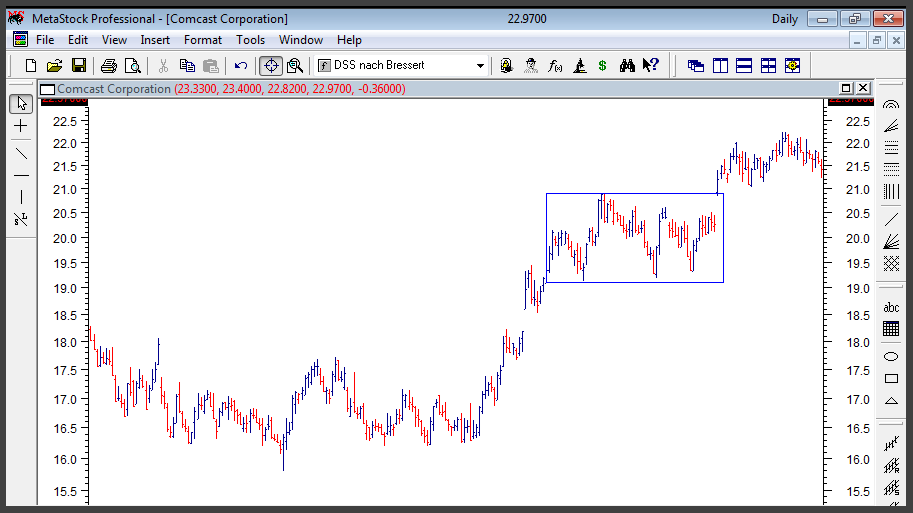This screenshot has width=913, height=513.
Task: Save the chart with the floppy disk icon
Action: tap(79, 66)
